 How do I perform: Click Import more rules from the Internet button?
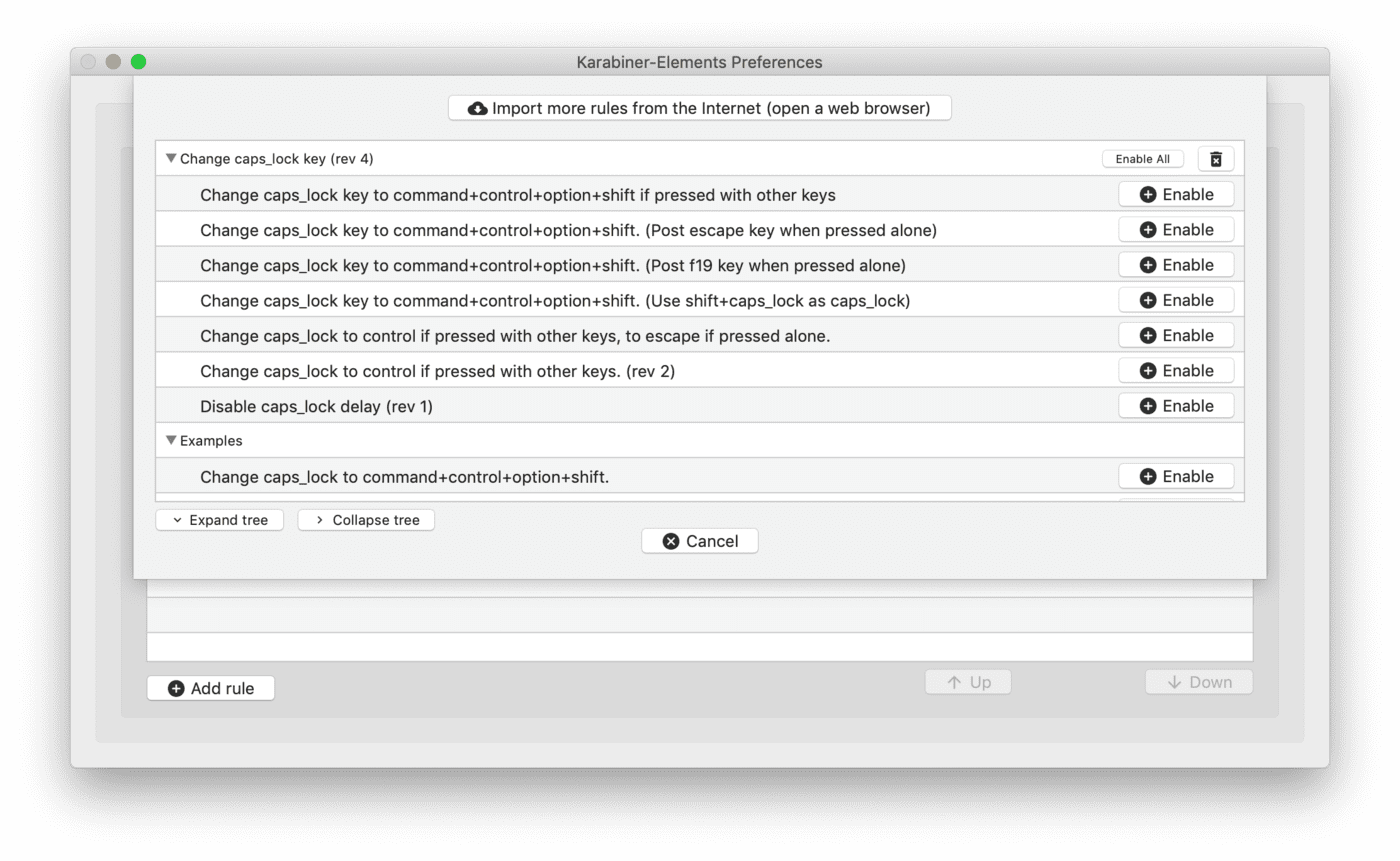699,108
